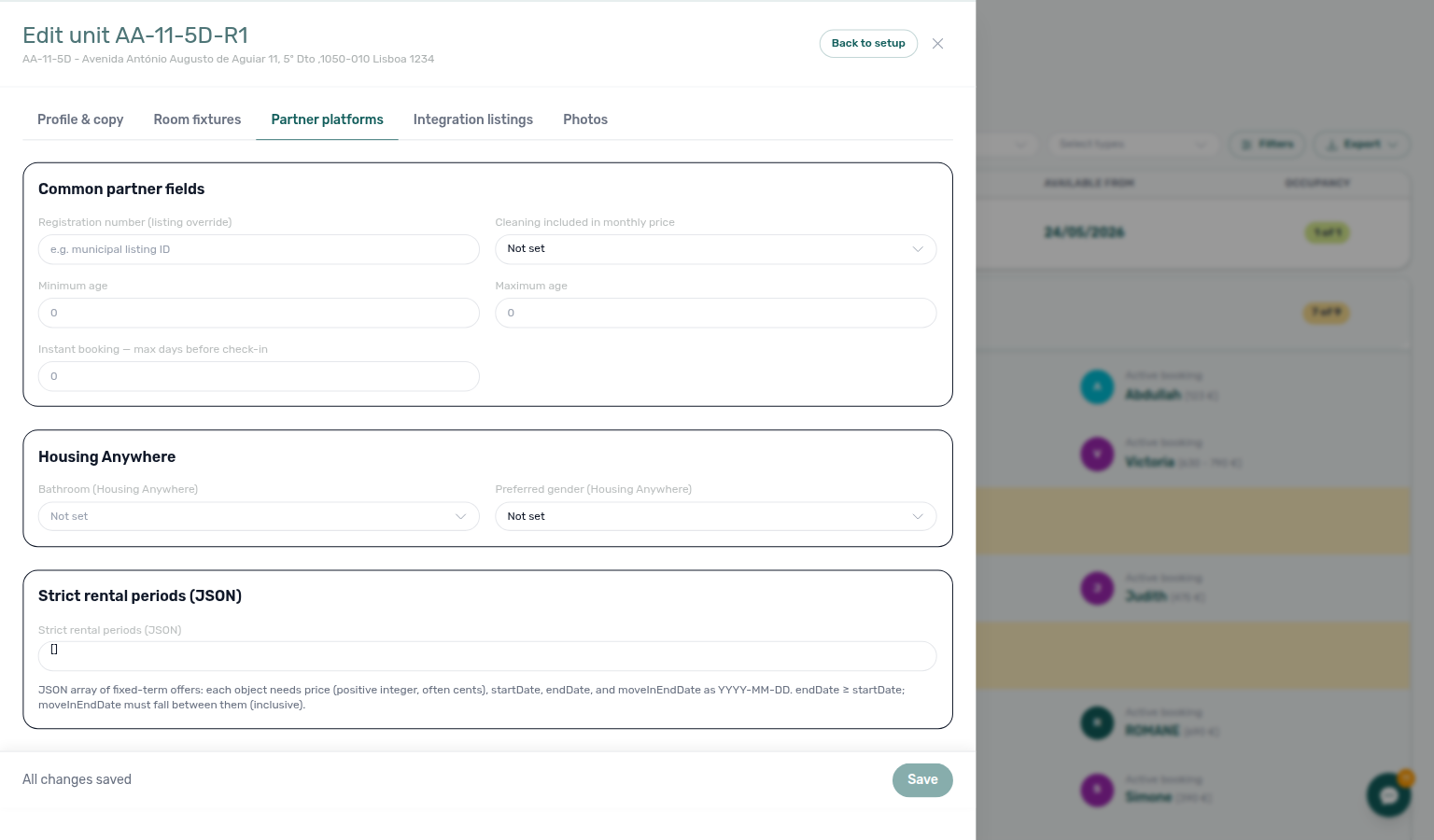Open the Export dropdown in background page

pos(1362,145)
